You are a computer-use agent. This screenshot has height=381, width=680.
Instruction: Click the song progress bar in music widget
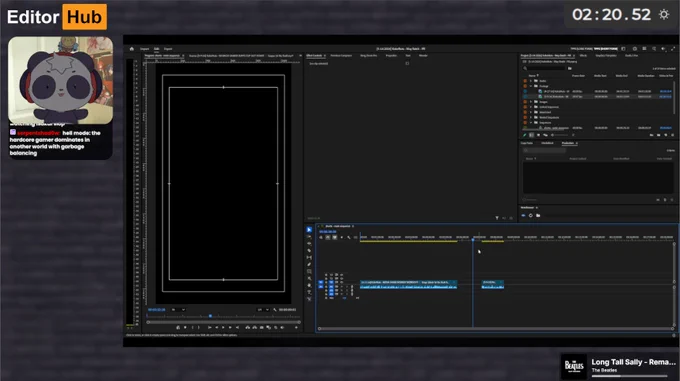[629, 376]
